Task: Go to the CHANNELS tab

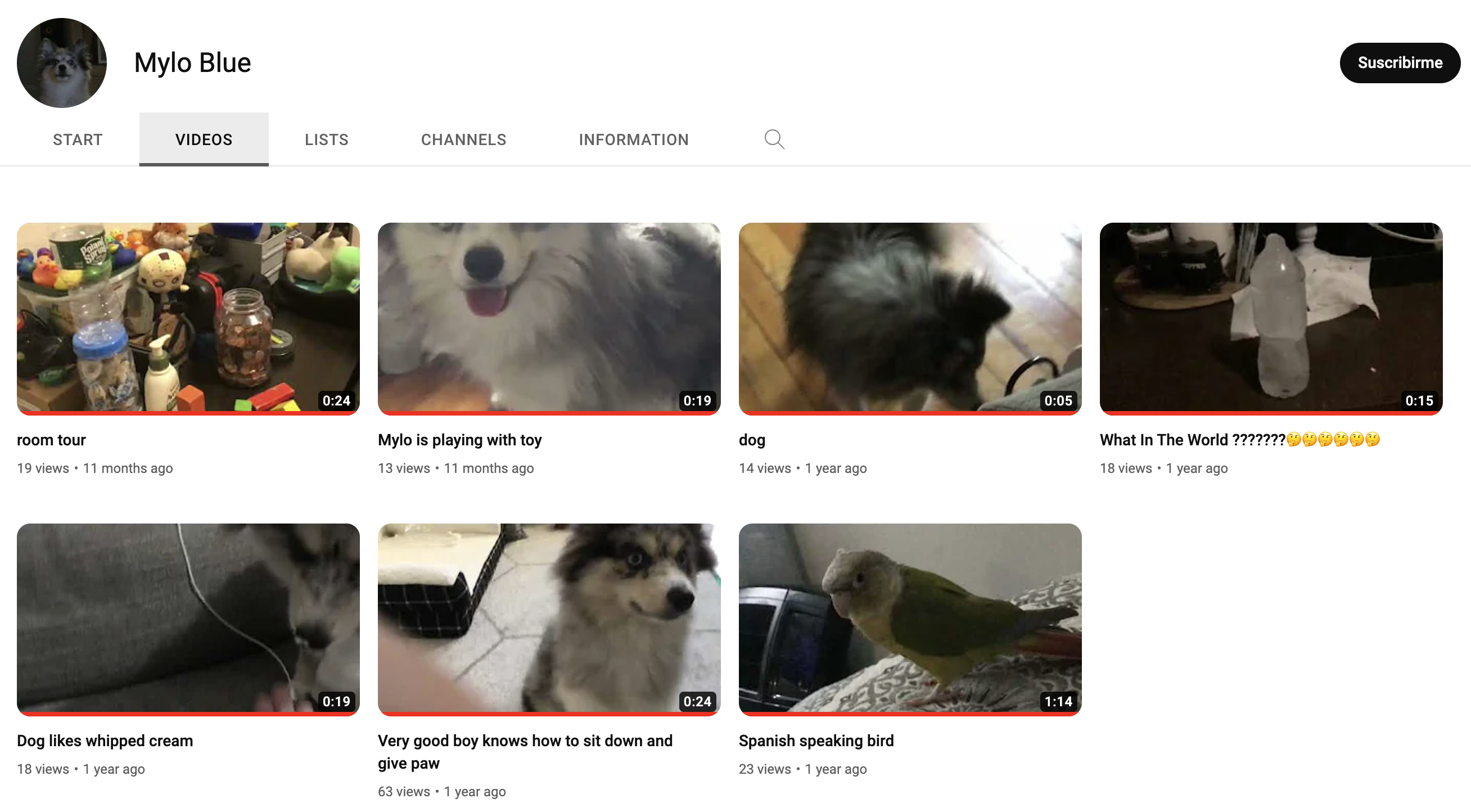Action: pyautogui.click(x=463, y=139)
